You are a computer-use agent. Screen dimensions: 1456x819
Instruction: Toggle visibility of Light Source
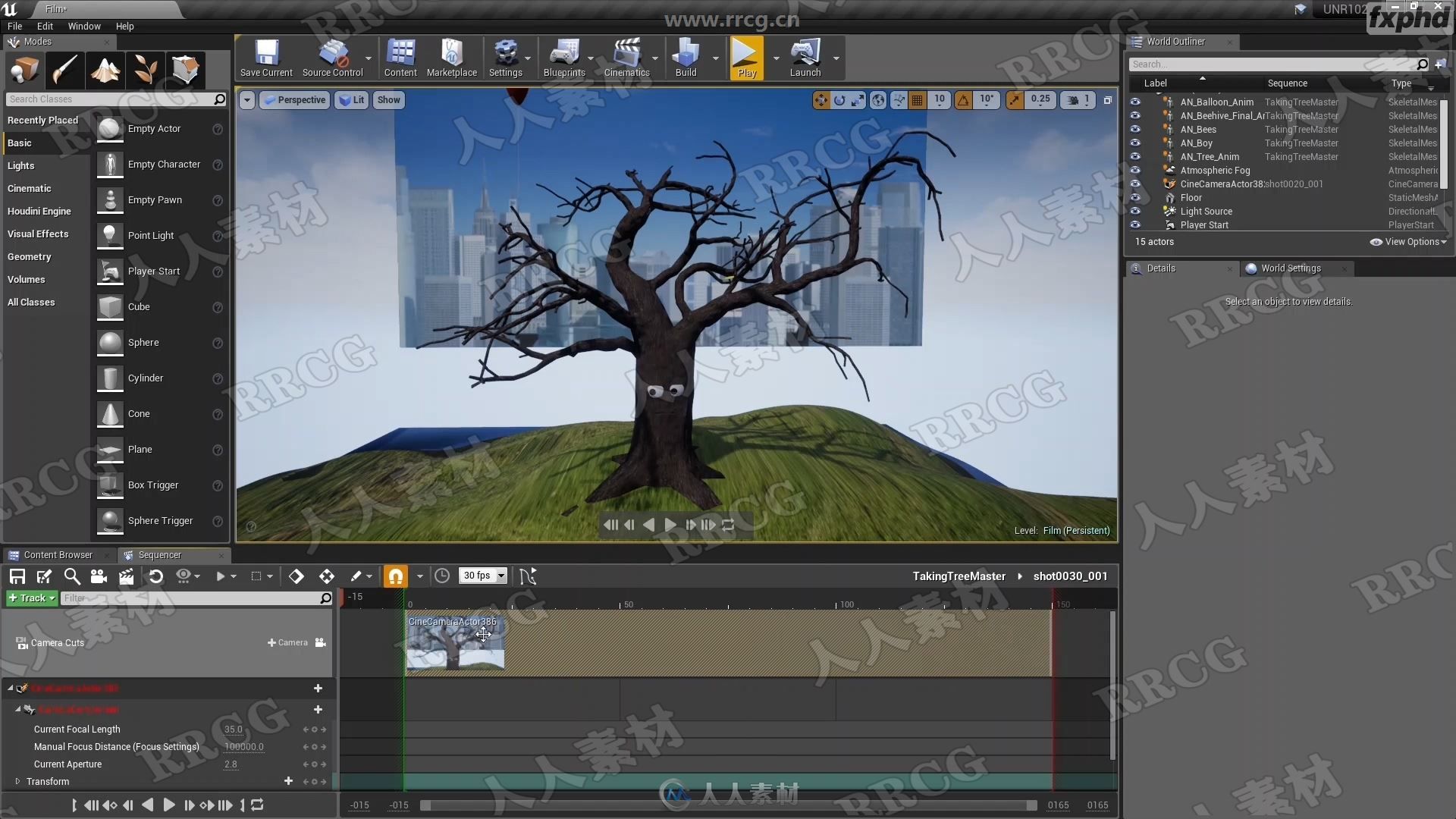(x=1135, y=211)
